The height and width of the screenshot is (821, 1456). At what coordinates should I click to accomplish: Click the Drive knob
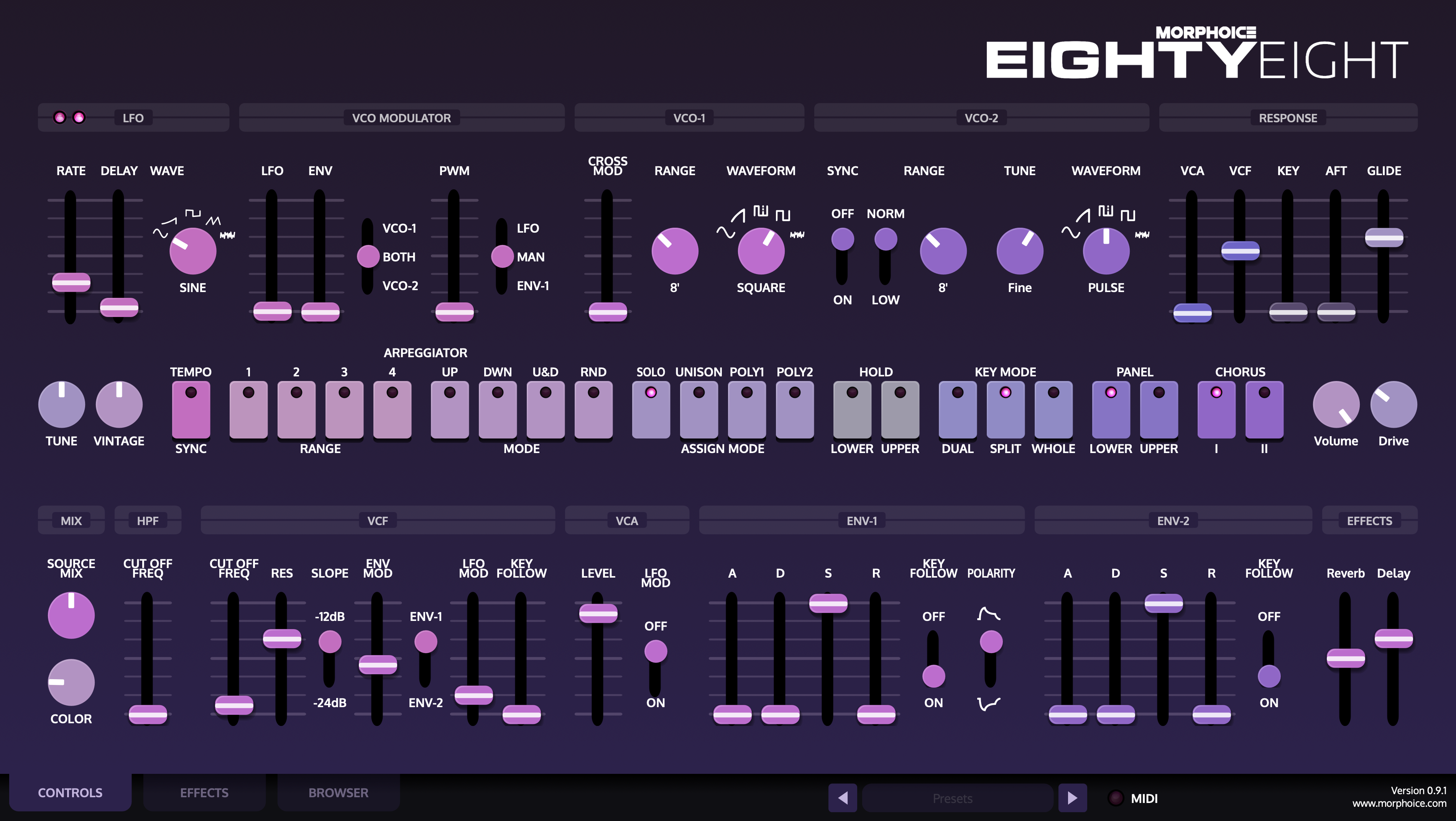click(1393, 404)
